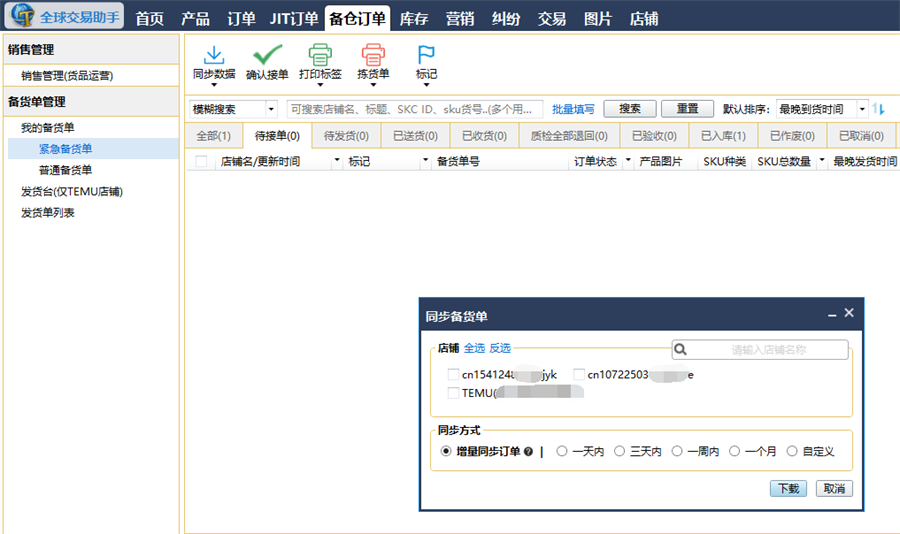The image size is (900, 534).
Task: Click 我的备货单 in sidebar
Action: [x=48, y=127]
